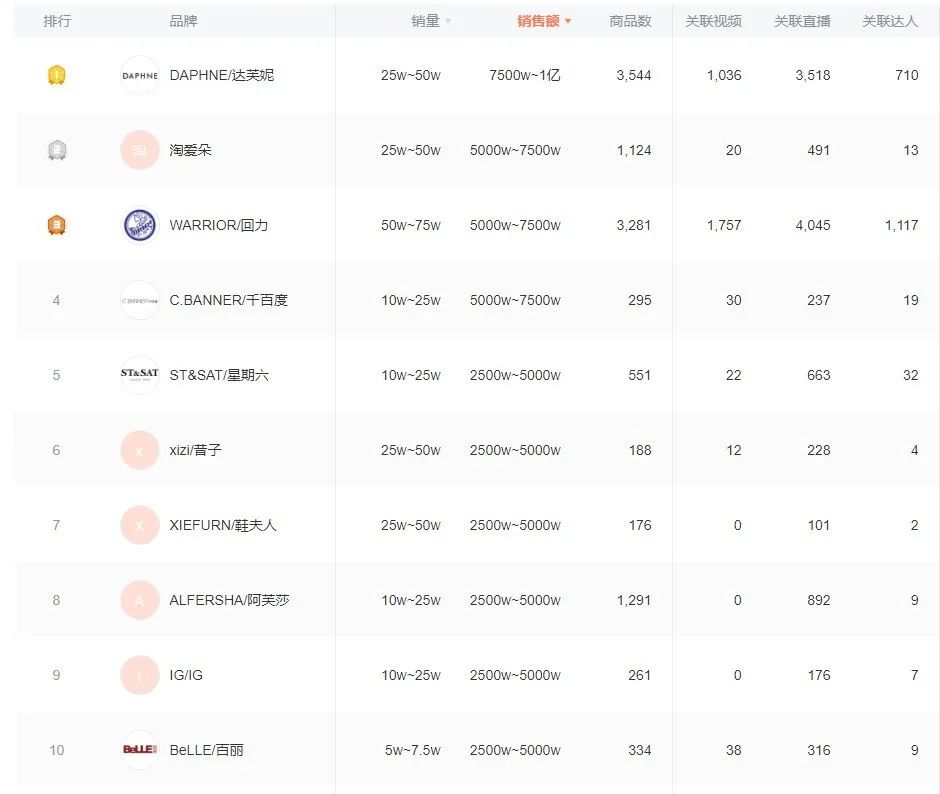Toggle 销售额 sort arrow

click(x=568, y=22)
